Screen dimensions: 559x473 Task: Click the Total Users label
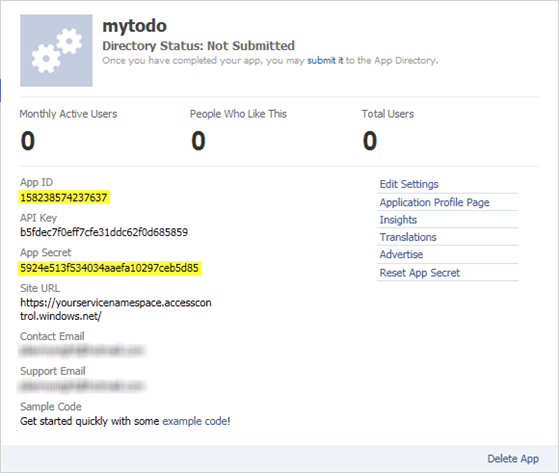tap(388, 114)
